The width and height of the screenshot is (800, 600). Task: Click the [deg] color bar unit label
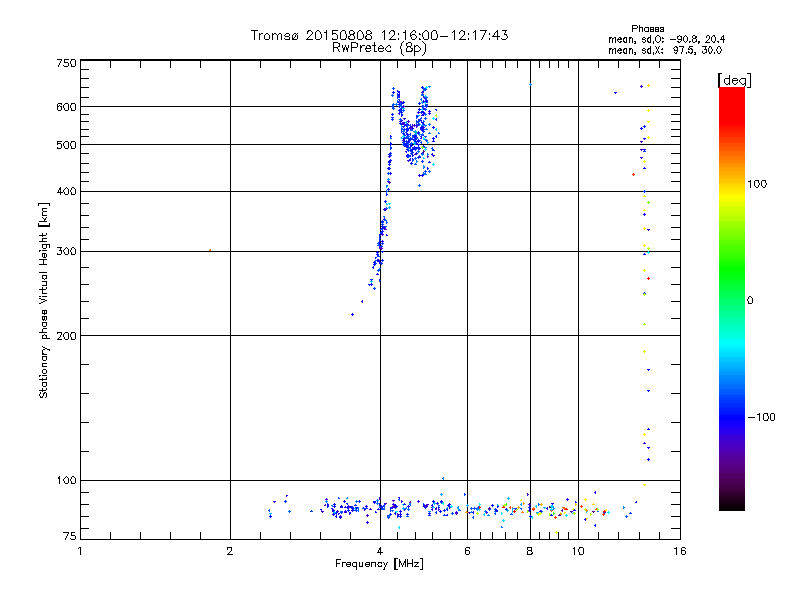tap(734, 80)
